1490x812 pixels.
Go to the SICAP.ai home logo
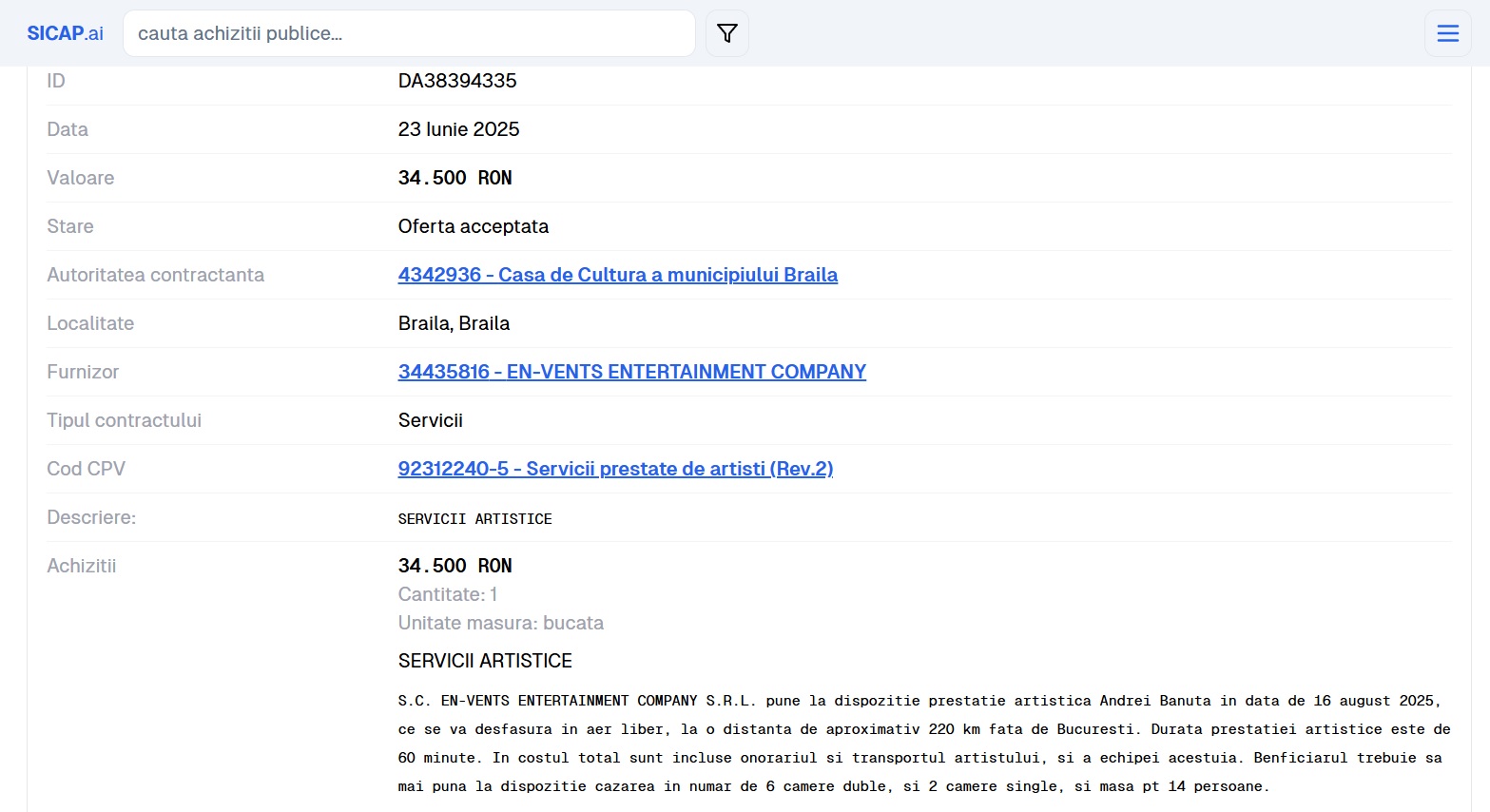[x=65, y=33]
